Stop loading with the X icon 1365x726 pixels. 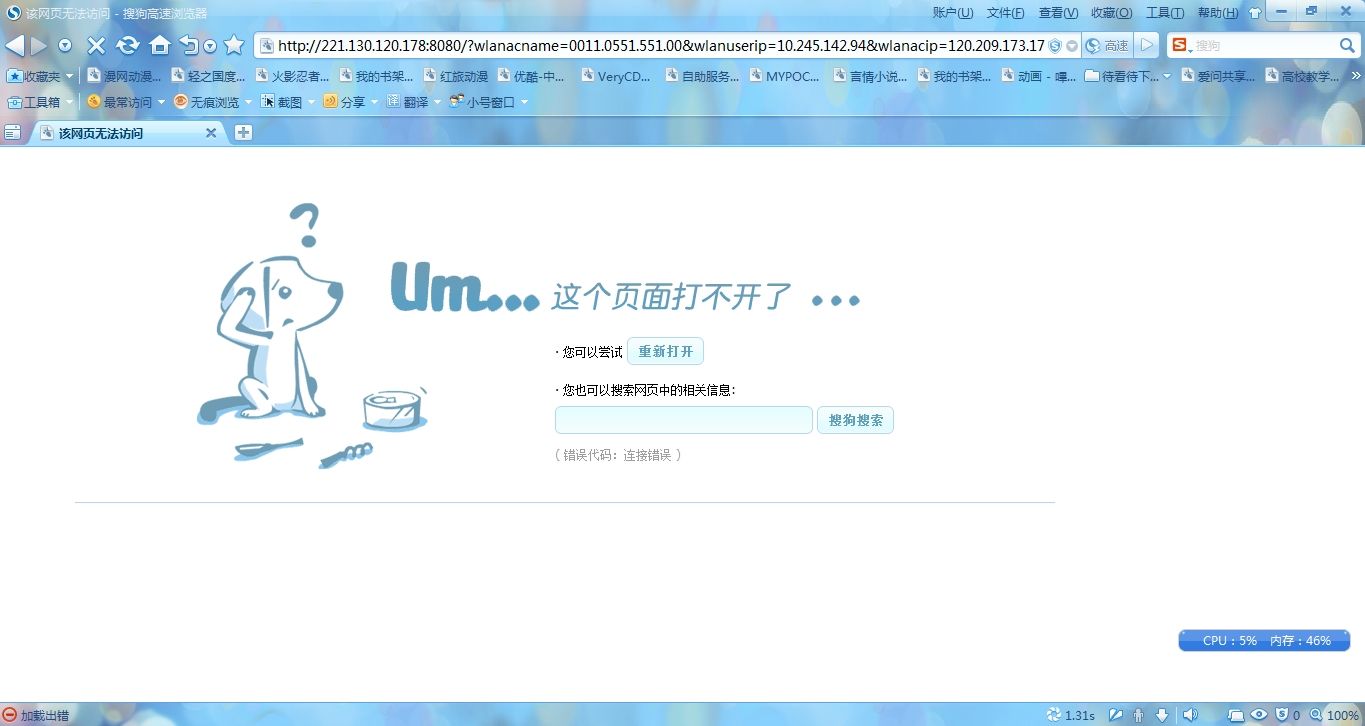tap(96, 45)
